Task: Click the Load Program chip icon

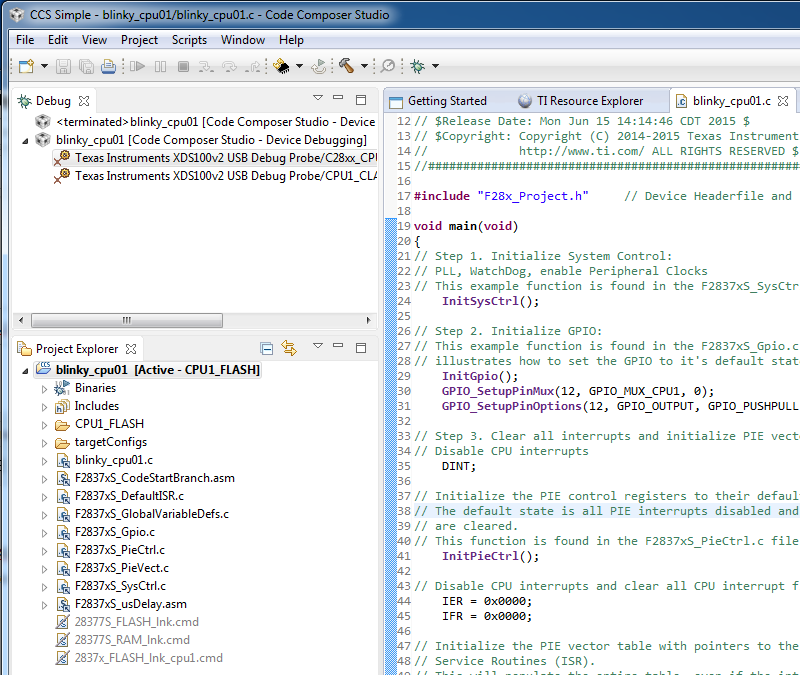Action: (x=282, y=66)
